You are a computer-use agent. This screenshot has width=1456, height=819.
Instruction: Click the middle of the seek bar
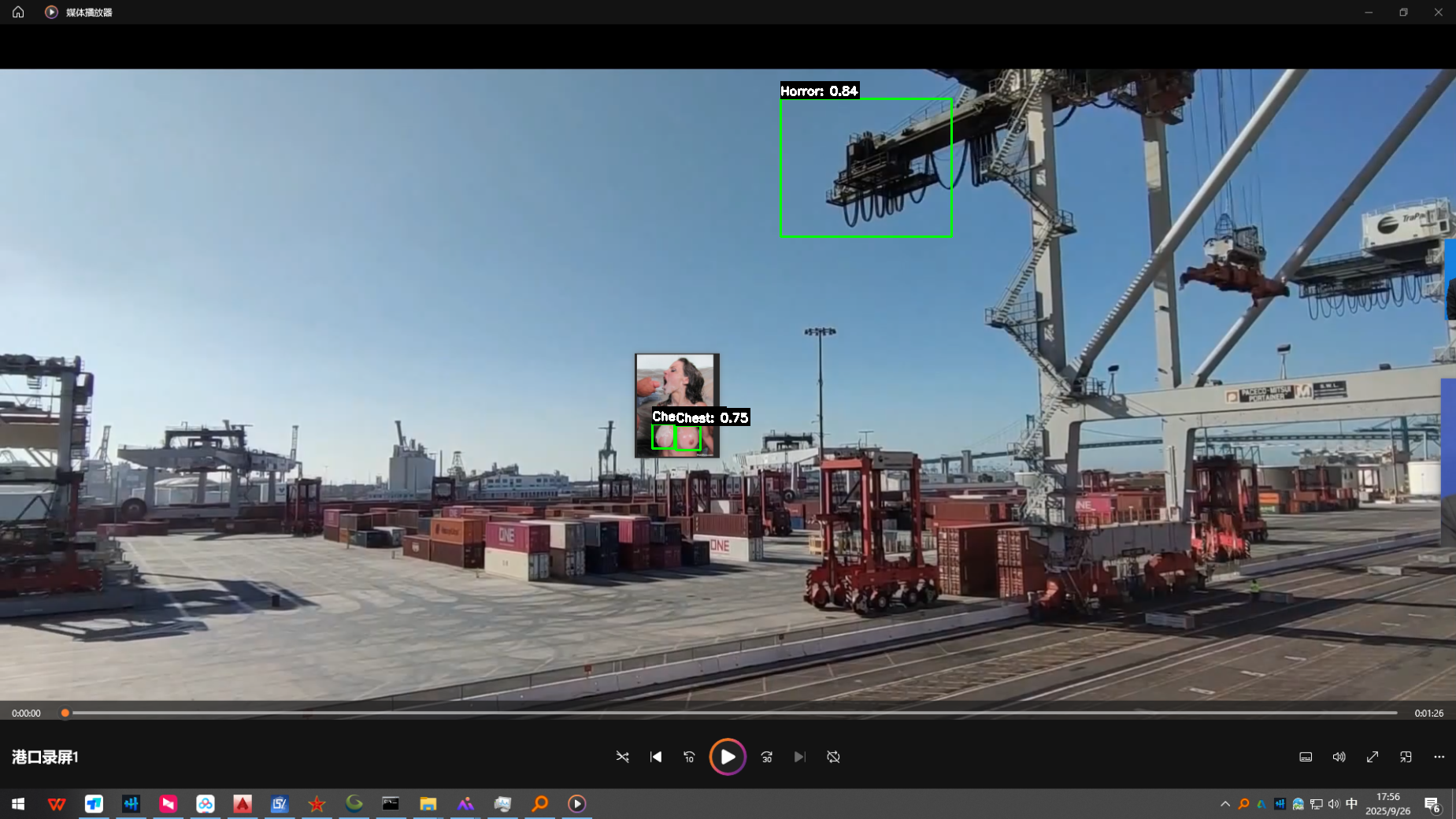tap(731, 713)
